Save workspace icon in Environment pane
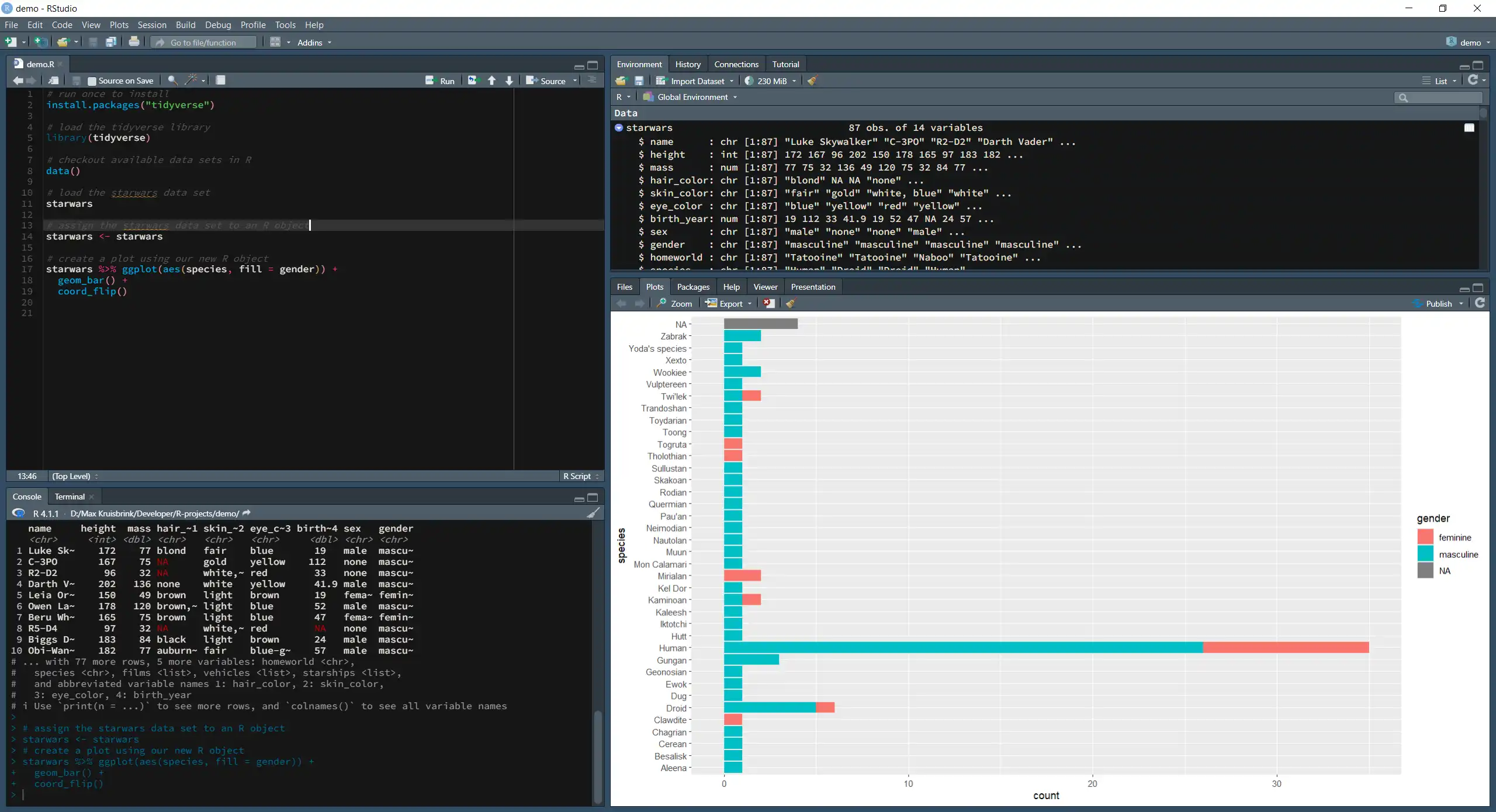This screenshot has width=1496, height=812. click(x=639, y=81)
